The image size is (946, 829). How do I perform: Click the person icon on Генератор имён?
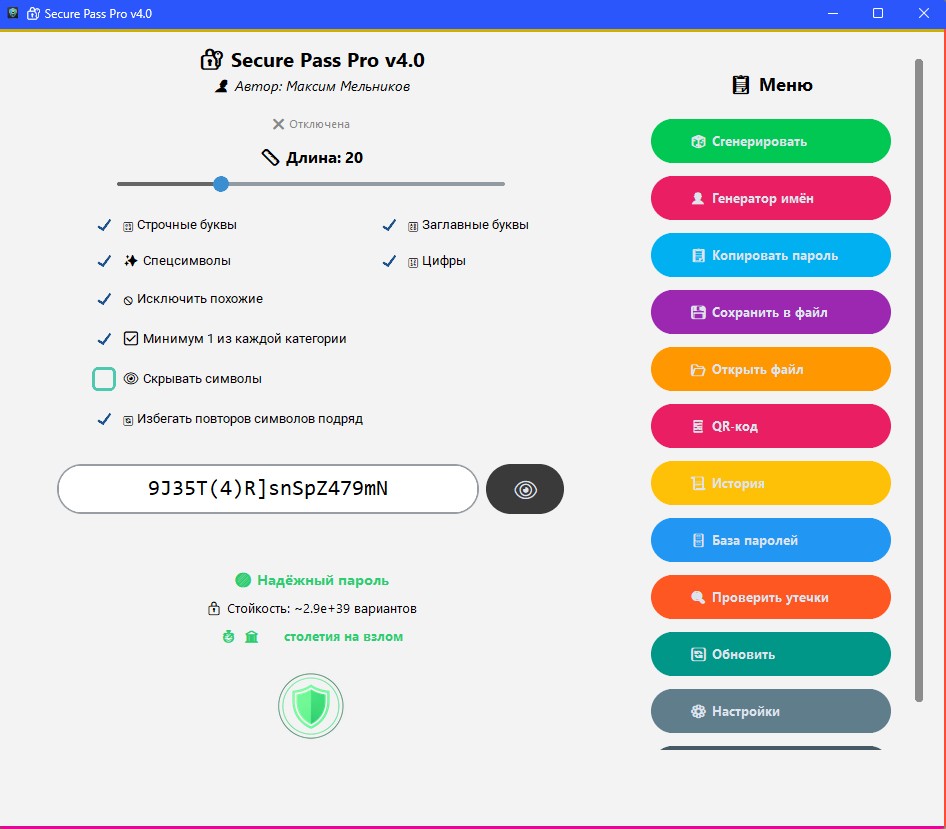click(698, 199)
